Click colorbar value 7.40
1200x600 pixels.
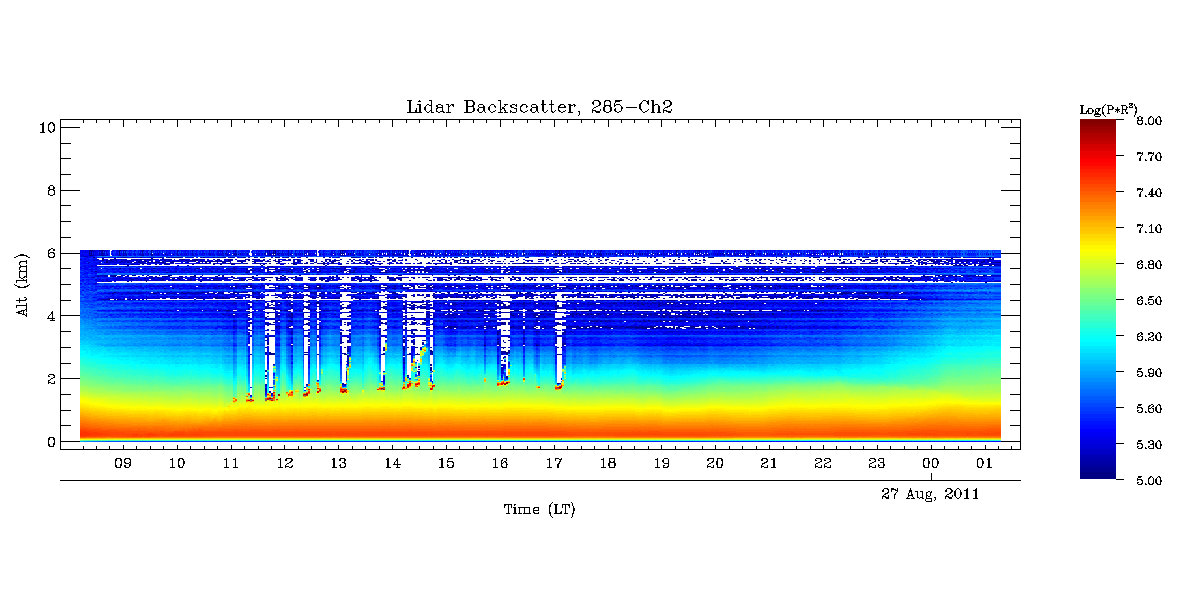1148,193
